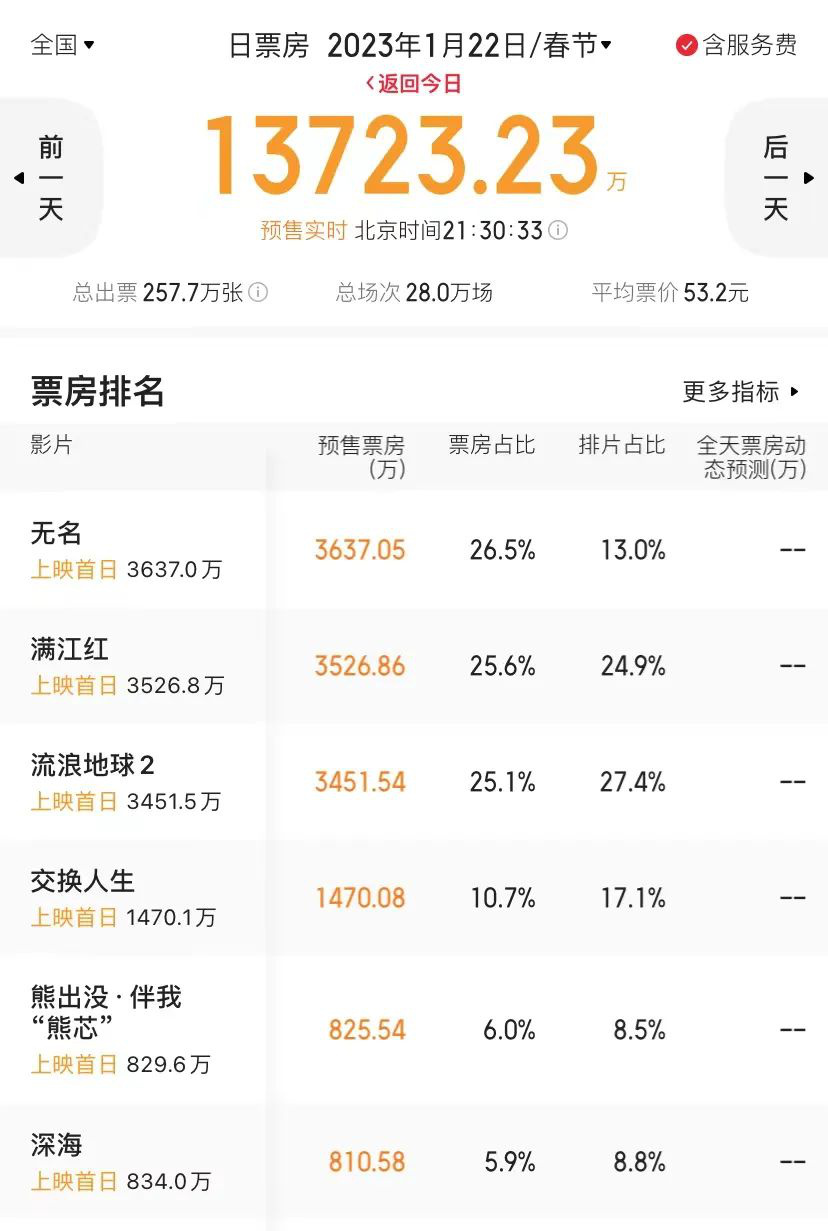The height and width of the screenshot is (1231, 828).
Task: Sort by 票房占比 column header
Action: click(x=492, y=445)
